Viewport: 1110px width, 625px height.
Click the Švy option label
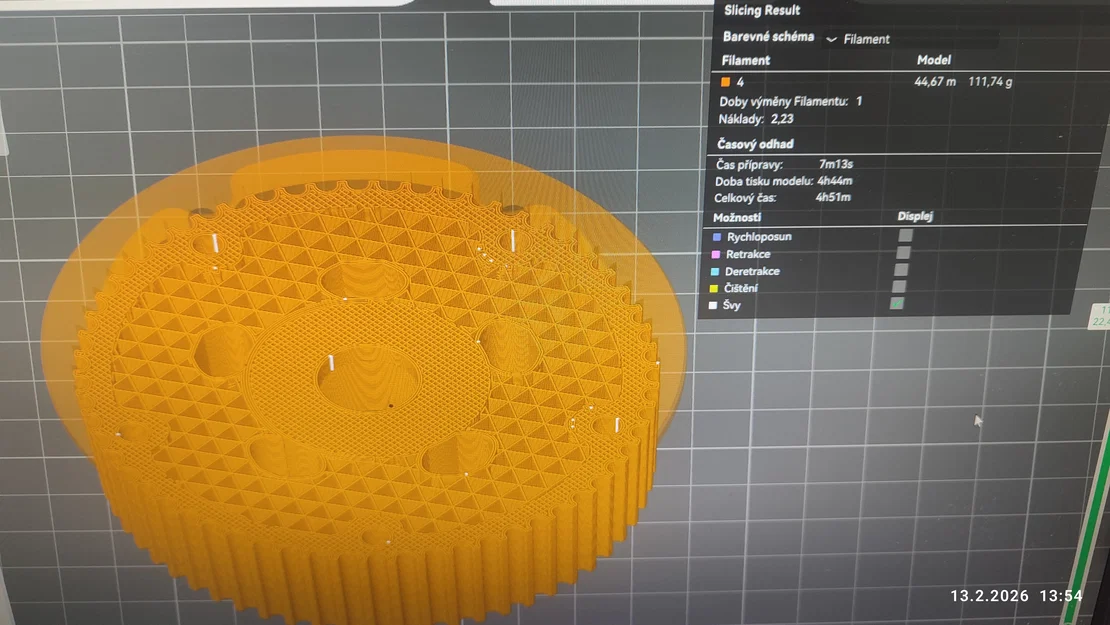(731, 305)
